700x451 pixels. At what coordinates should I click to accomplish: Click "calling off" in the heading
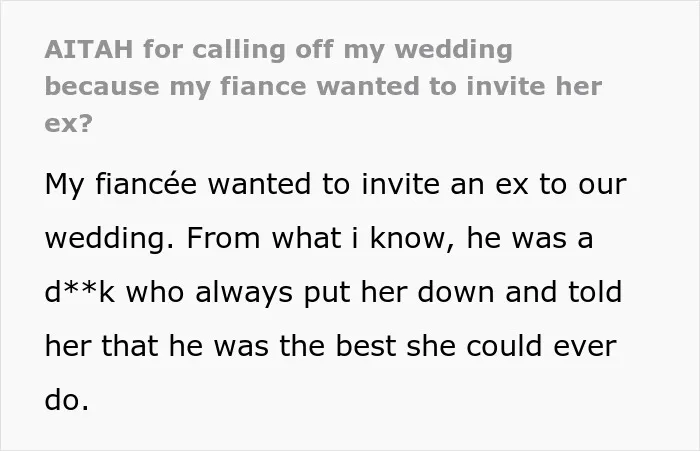262,50
